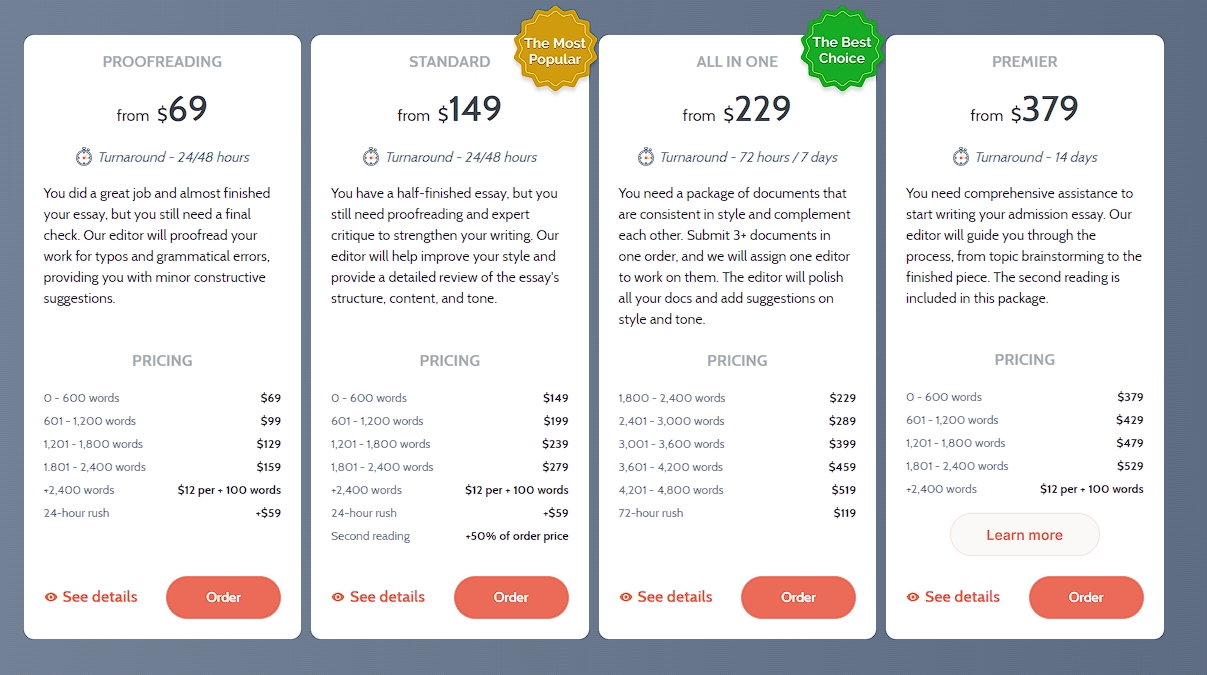The image size is (1207, 675).
Task: Click The Best Choice green badge
Action: [x=842, y=50]
